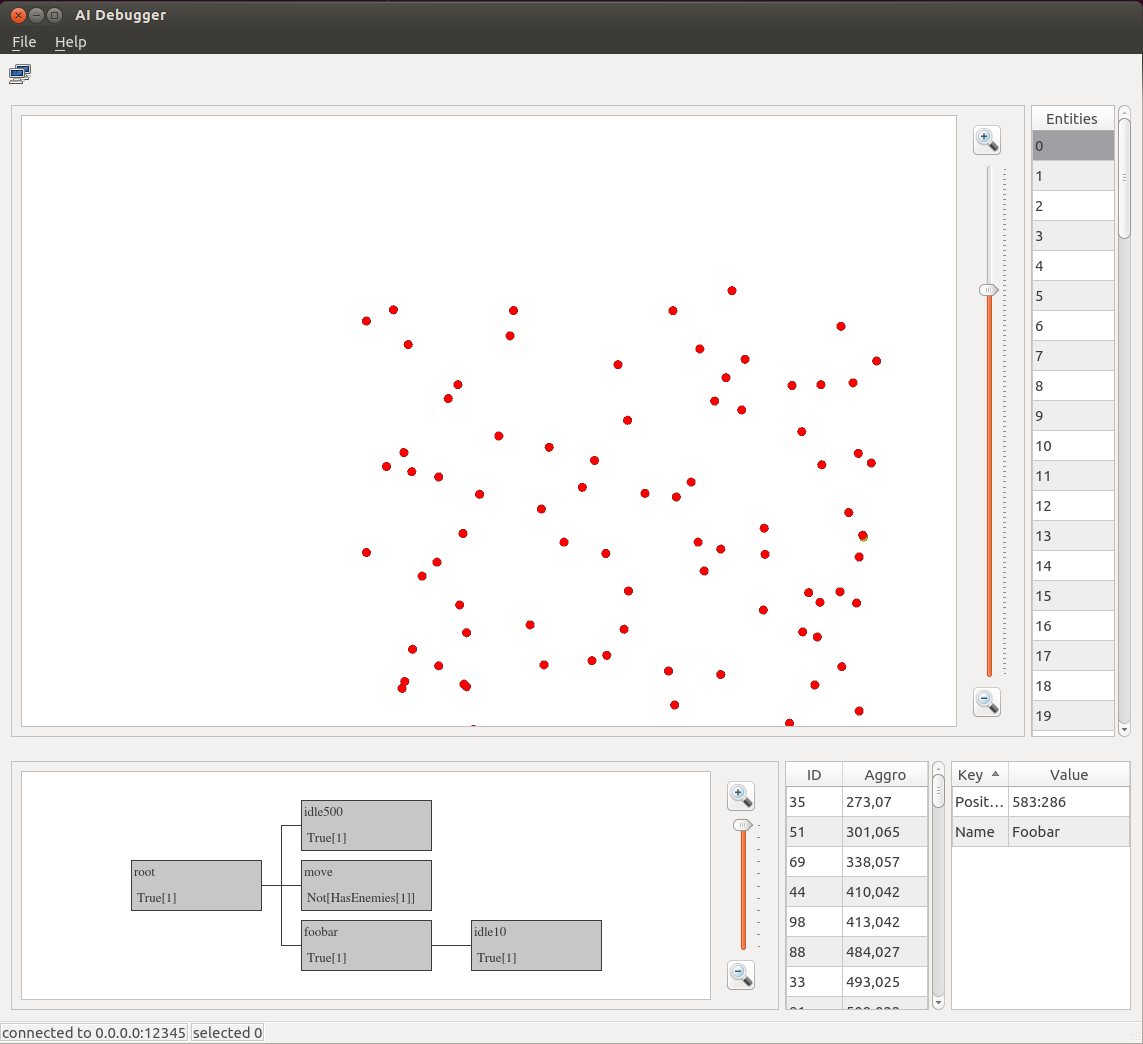The width and height of the screenshot is (1143, 1044).
Task: Click Entities list scroll down arrow
Action: pyautogui.click(x=1124, y=729)
